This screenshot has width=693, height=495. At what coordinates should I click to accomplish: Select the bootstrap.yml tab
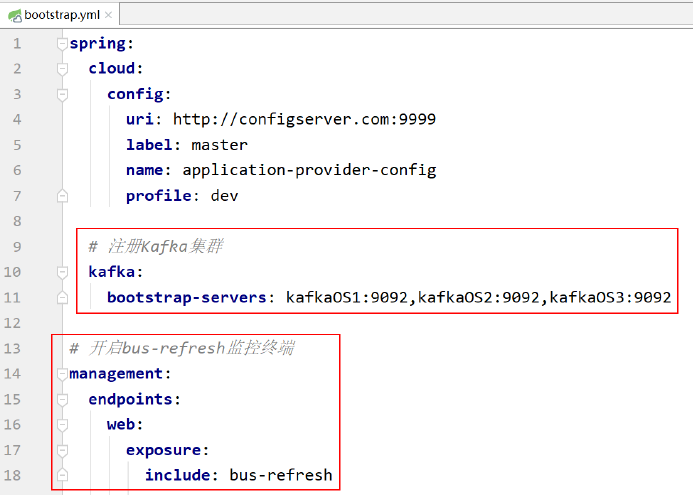click(x=58, y=13)
